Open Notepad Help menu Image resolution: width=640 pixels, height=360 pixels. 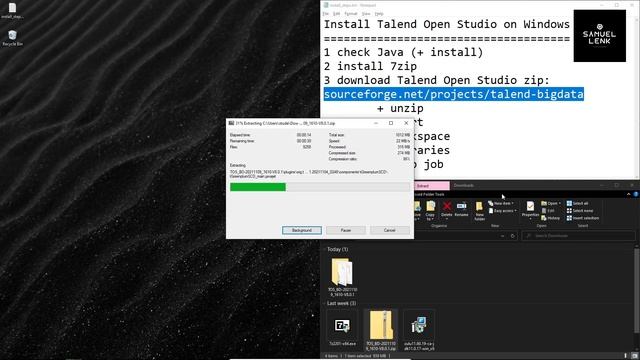pyautogui.click(x=379, y=13)
